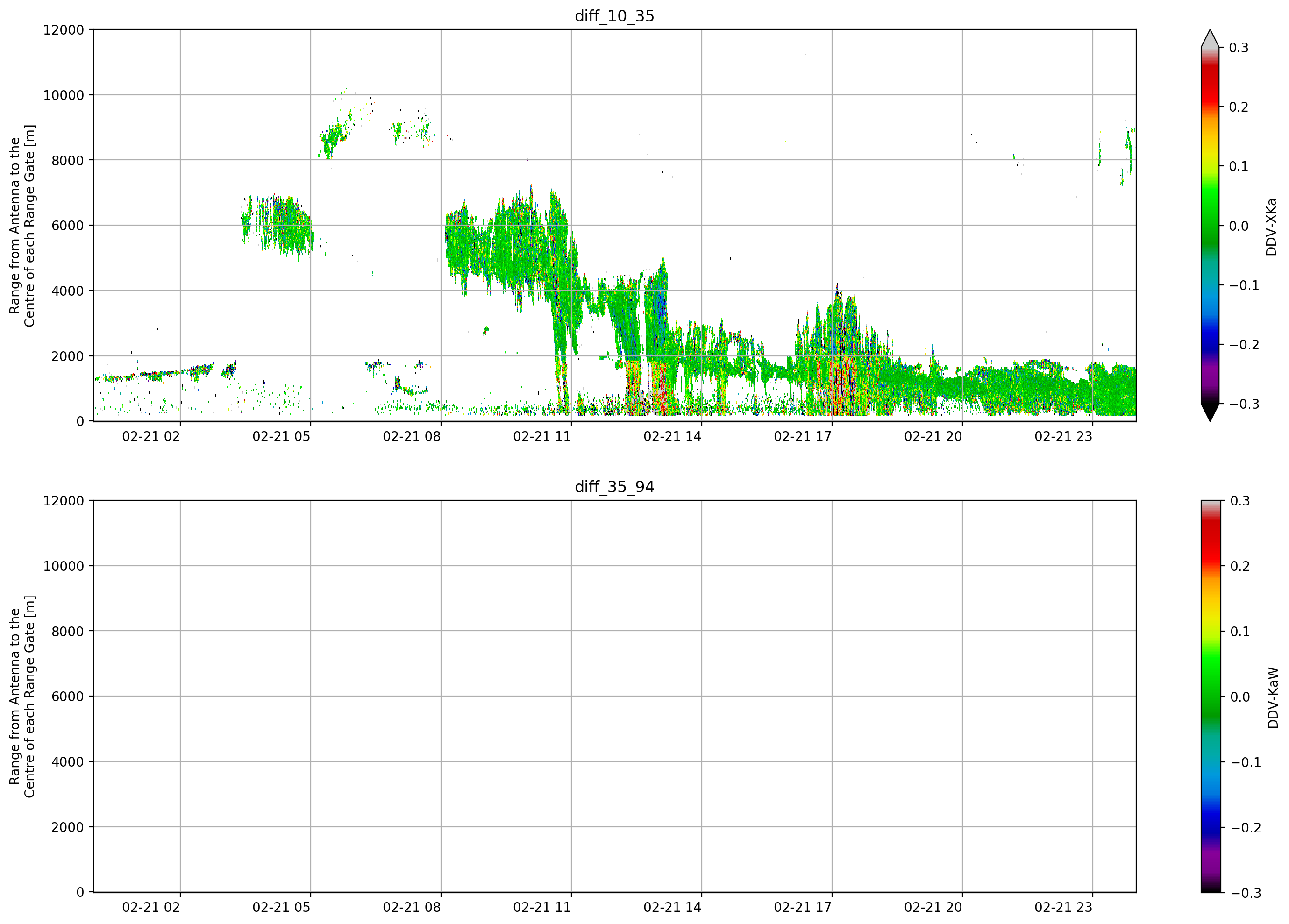Click '02-21 17' label under diff_35_94 plot
1289x924 pixels.
(803, 908)
